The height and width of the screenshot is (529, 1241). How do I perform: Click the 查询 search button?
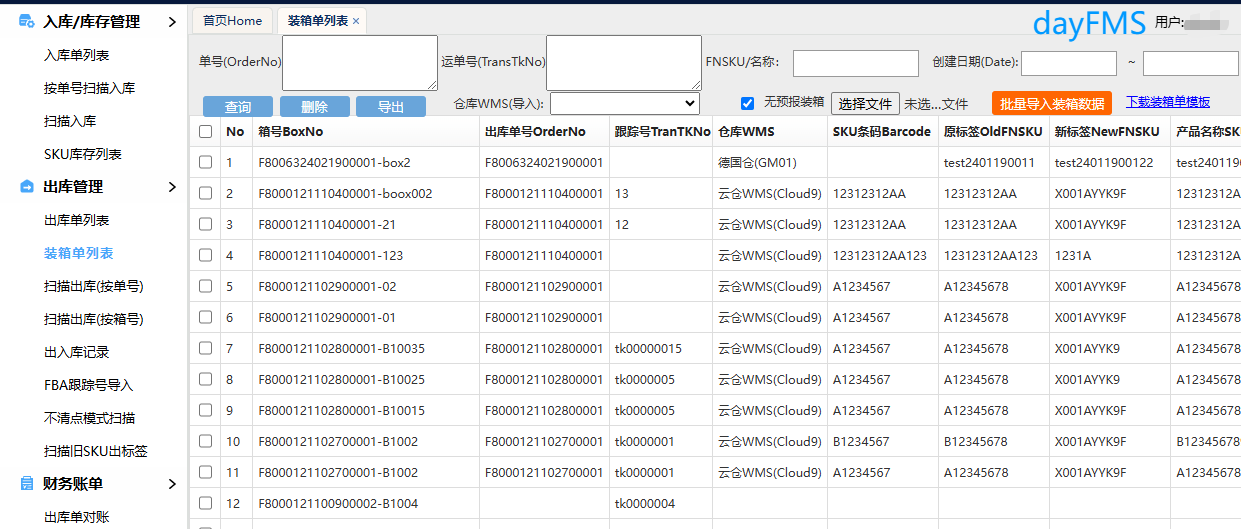(x=238, y=107)
